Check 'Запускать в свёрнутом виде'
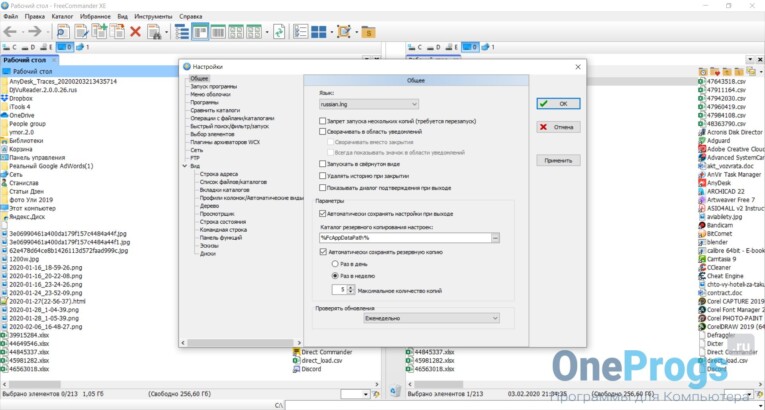The image size is (765, 410). tap(322, 164)
